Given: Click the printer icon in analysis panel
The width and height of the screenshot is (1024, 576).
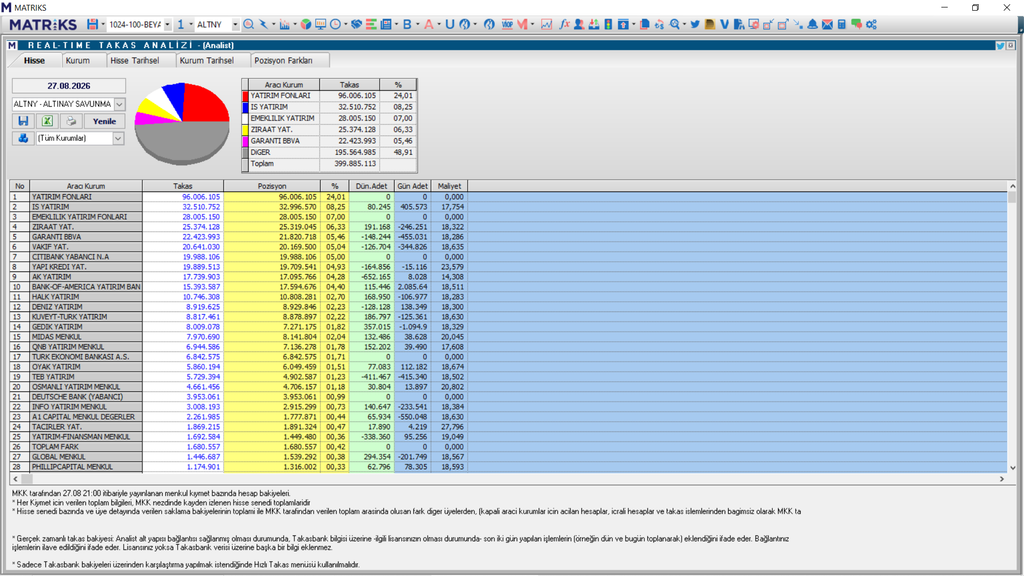Looking at the screenshot, I should (x=71, y=121).
